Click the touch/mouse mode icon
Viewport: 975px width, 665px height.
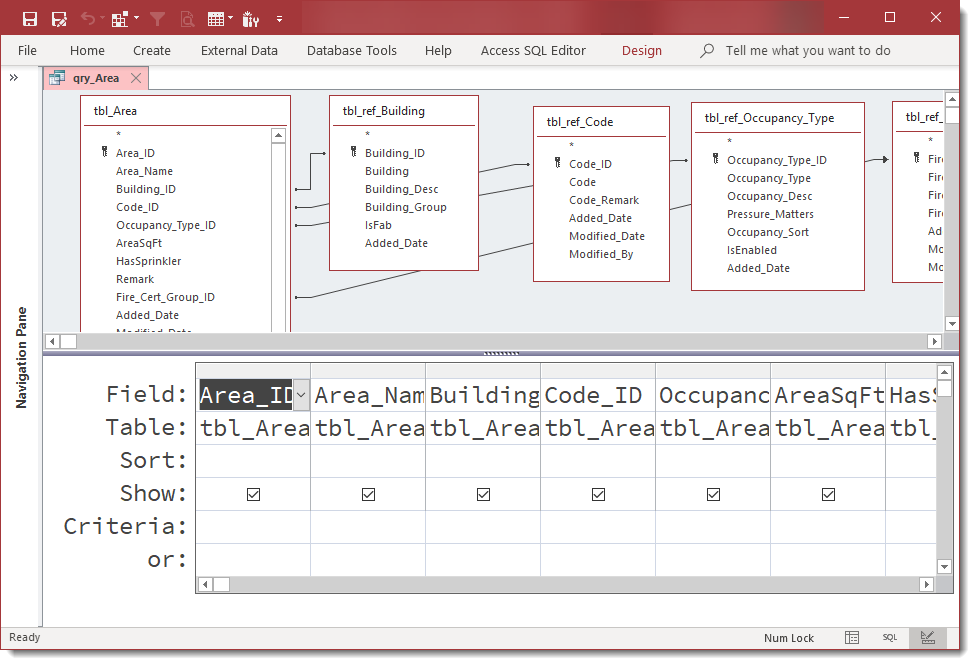tap(251, 19)
